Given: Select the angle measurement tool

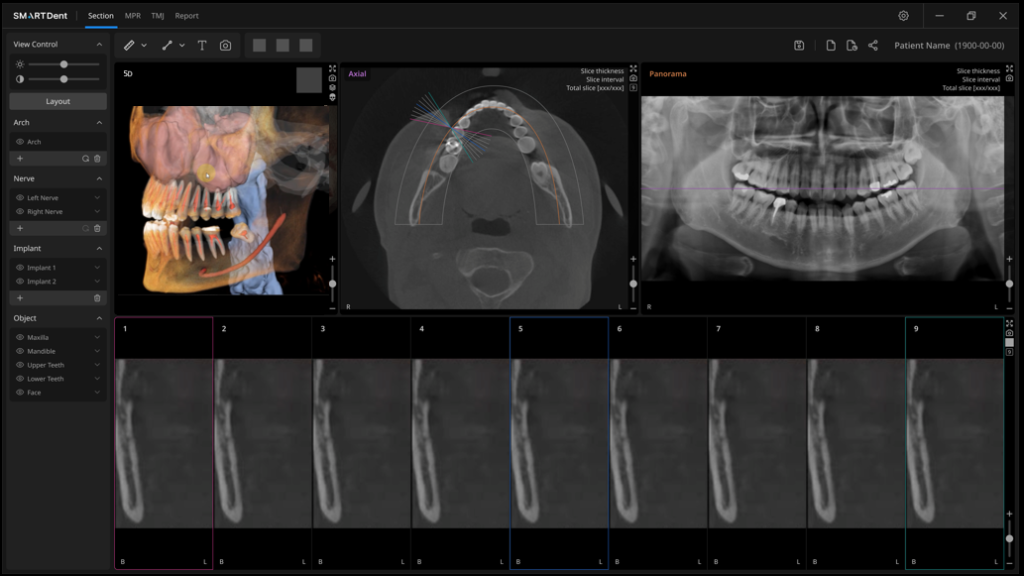Looking at the screenshot, I should [x=168, y=45].
